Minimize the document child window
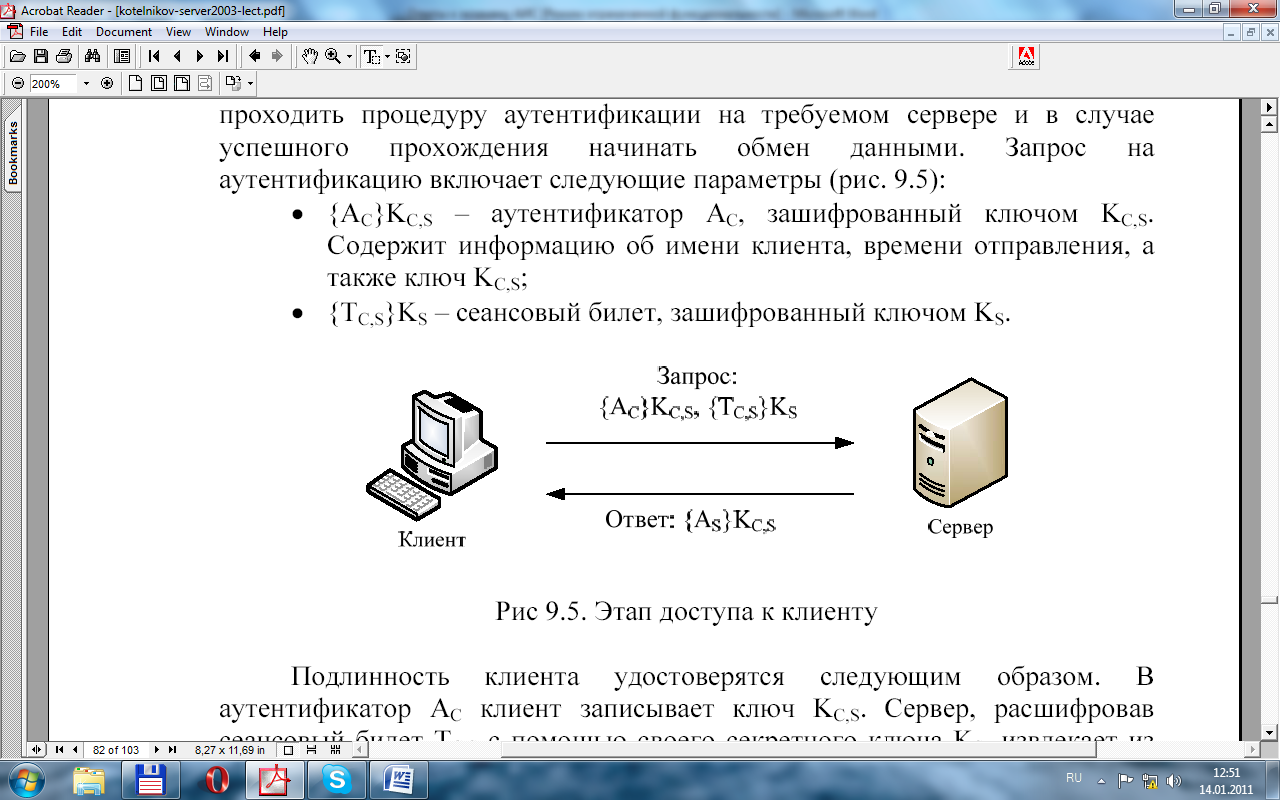 point(1232,32)
